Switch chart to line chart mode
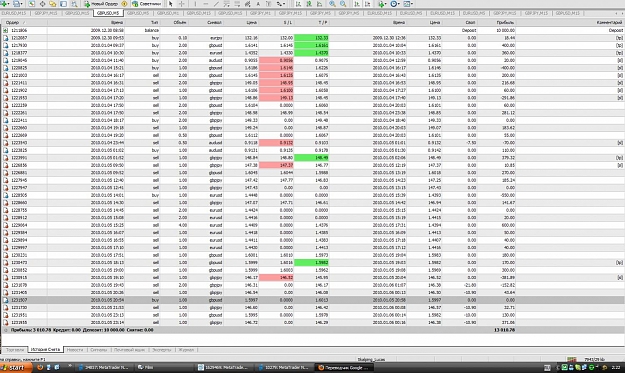 point(319,4)
